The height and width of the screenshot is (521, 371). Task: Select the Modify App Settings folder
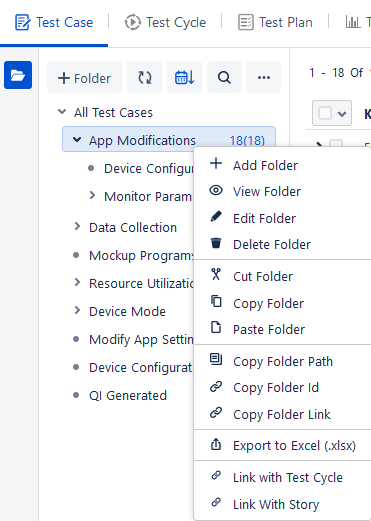coord(141,340)
